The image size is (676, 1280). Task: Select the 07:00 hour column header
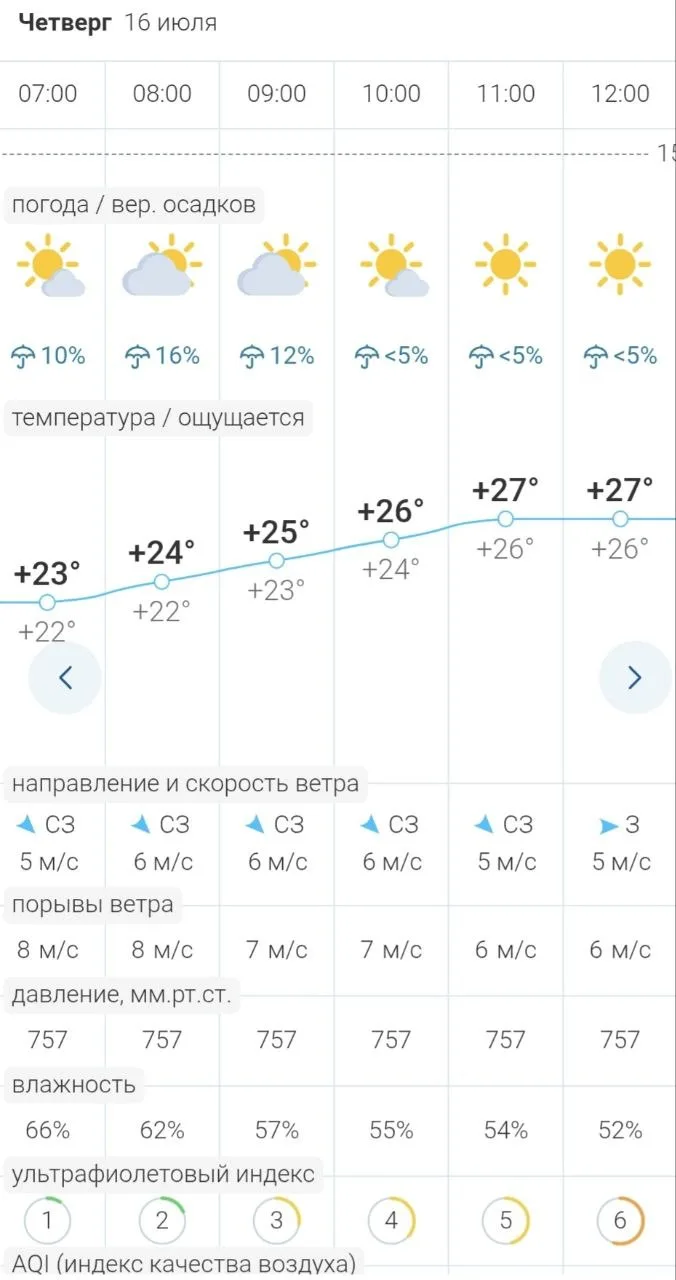click(48, 94)
